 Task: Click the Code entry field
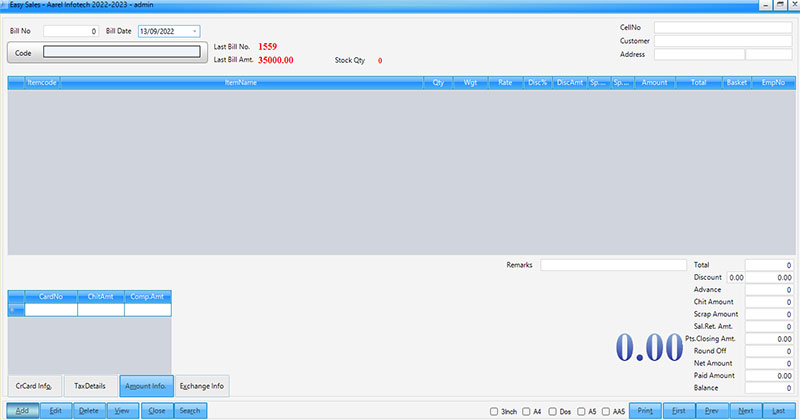[x=121, y=52]
